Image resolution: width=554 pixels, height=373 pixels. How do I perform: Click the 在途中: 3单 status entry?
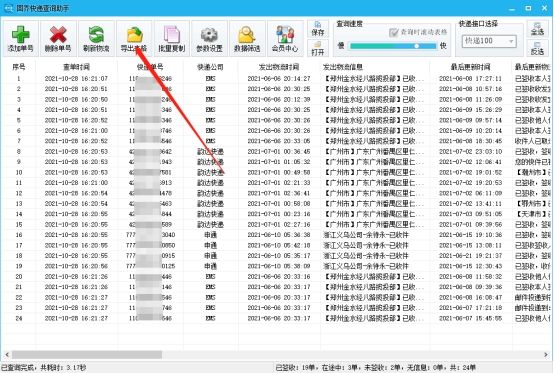pos(339,368)
